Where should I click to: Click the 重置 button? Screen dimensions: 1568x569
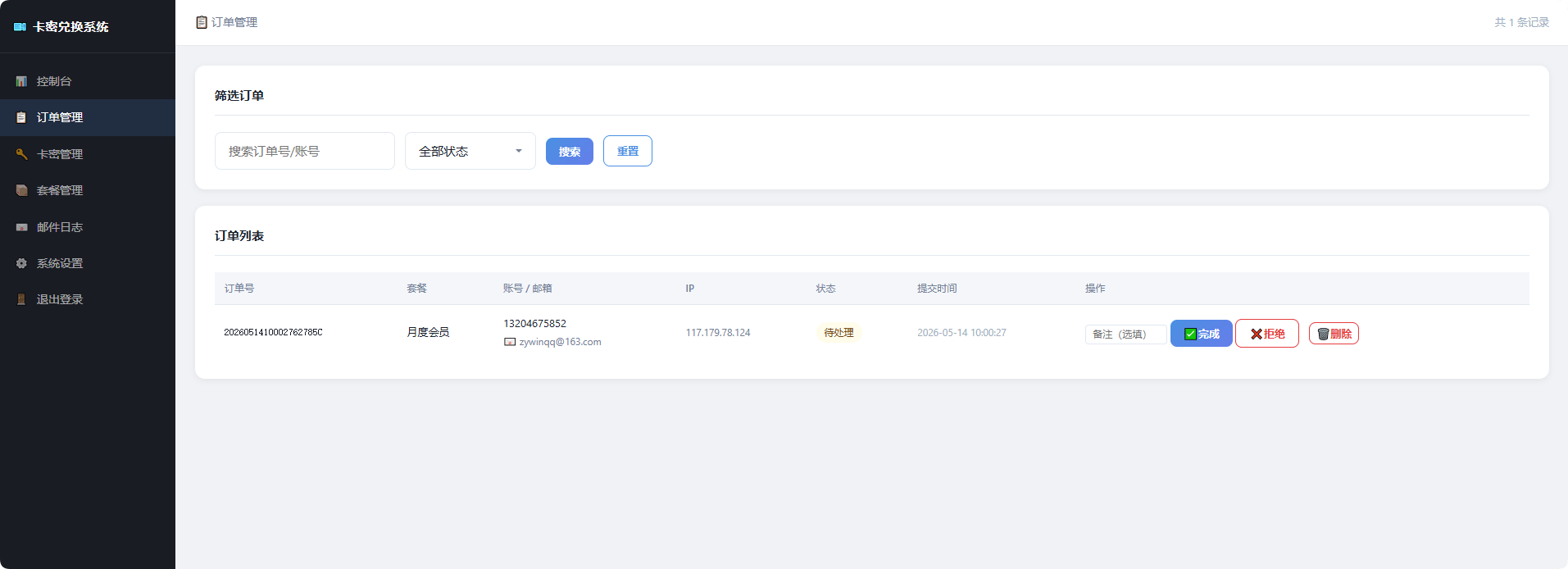pyautogui.click(x=628, y=151)
